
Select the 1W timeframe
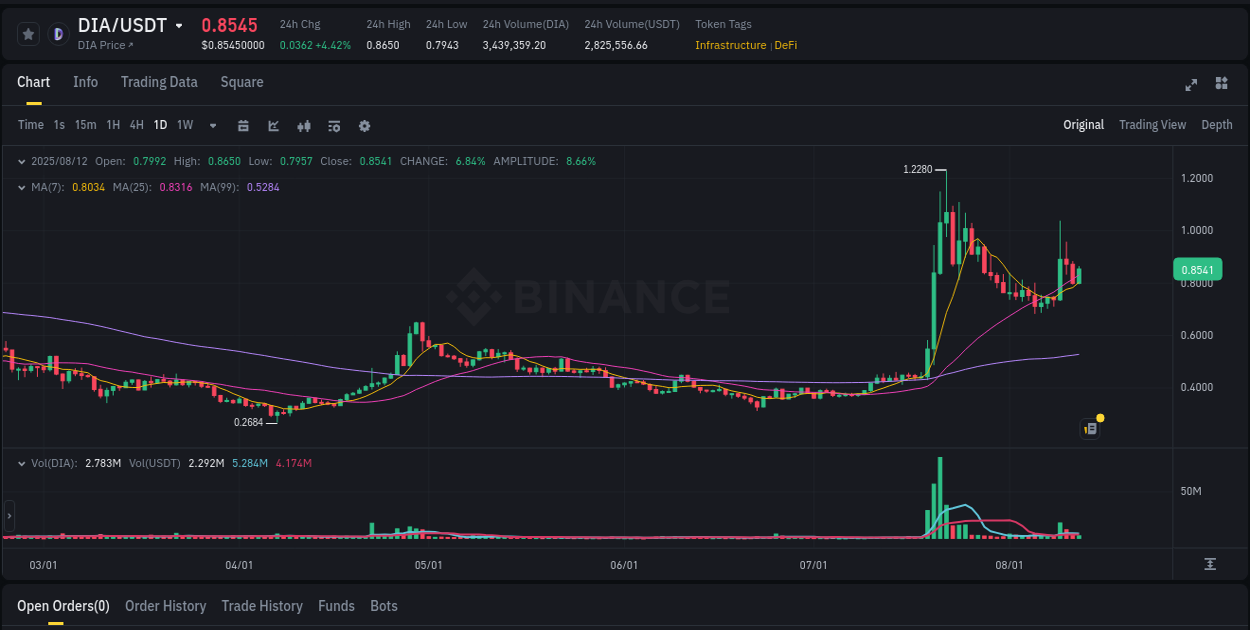[184, 126]
